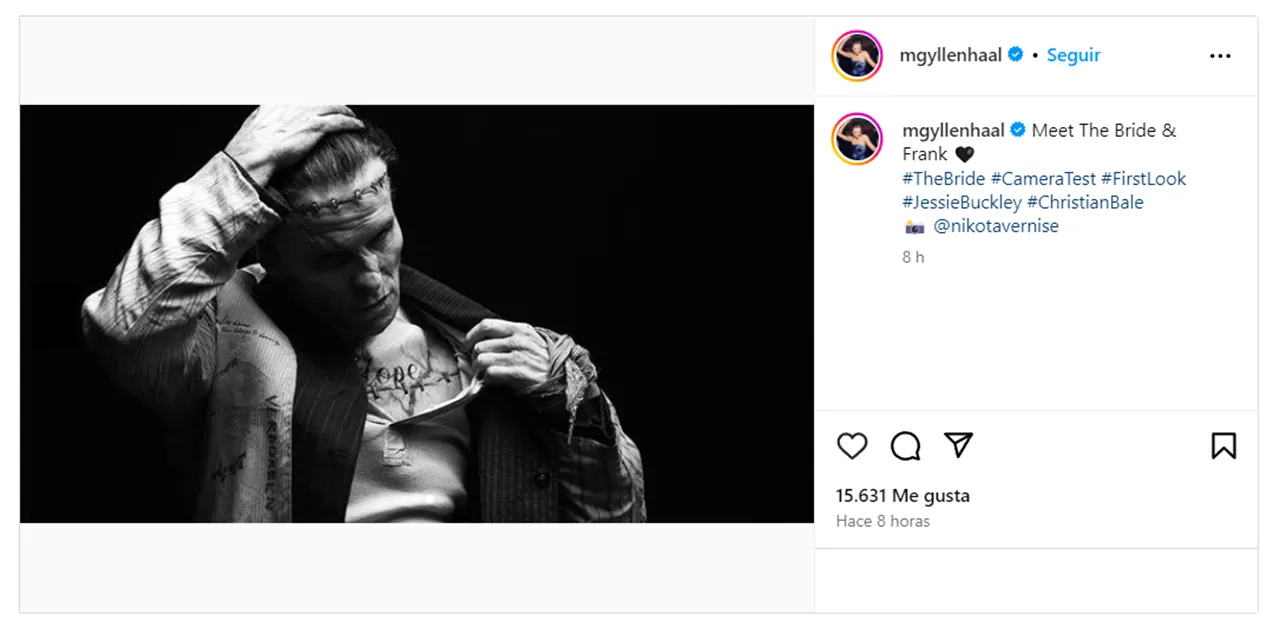Open the #FirstLook hashtag
Screen dimensions: 1280x635
[x=1143, y=179]
